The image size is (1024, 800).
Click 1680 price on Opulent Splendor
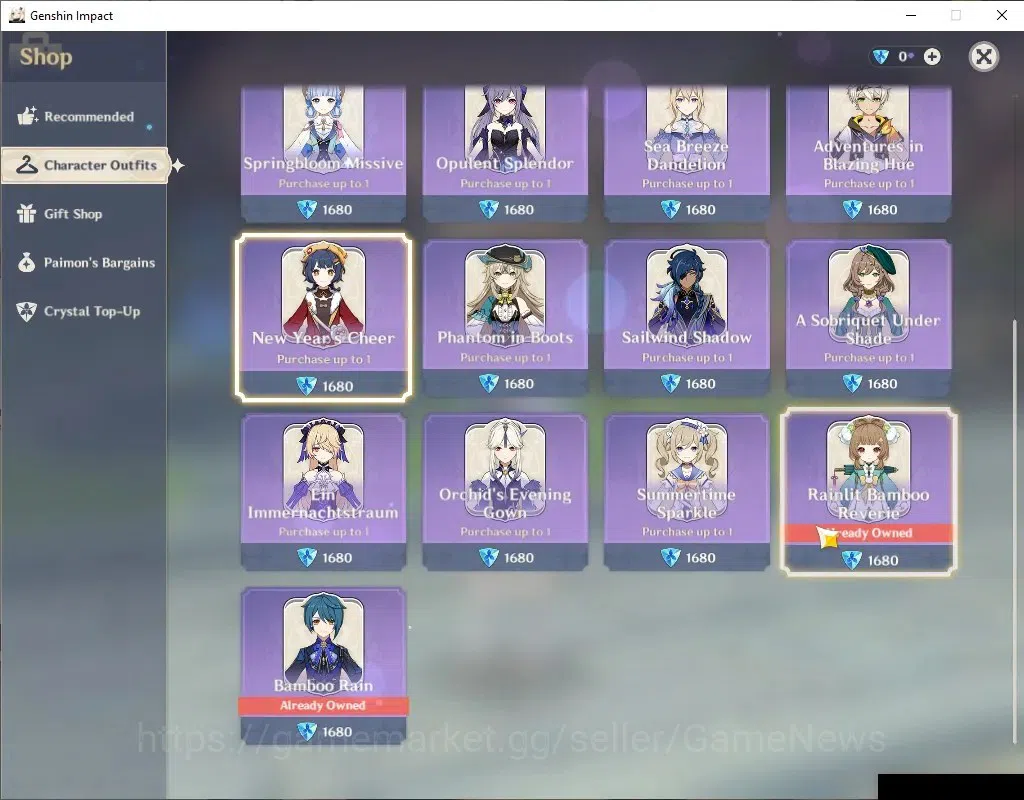point(519,210)
